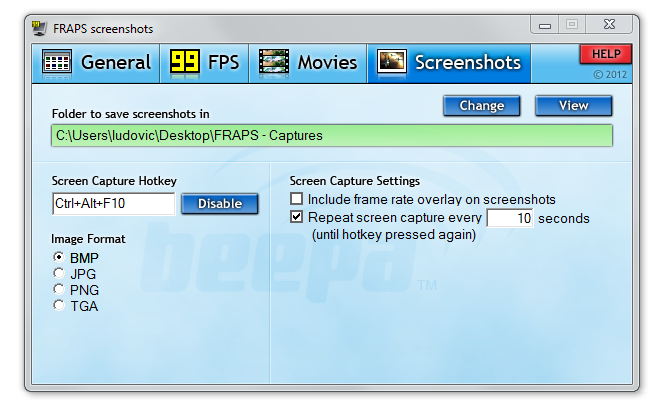Click the '(until hotkey pressed again)' note
This screenshot has height=410, width=668.
tap(394, 235)
